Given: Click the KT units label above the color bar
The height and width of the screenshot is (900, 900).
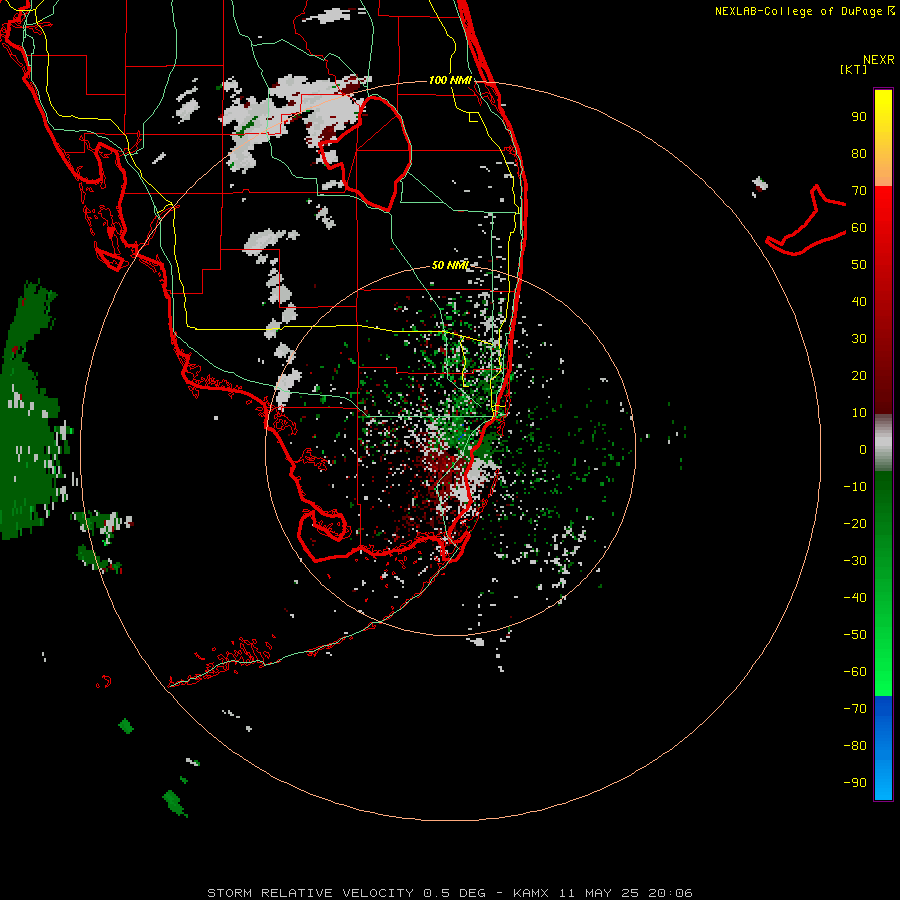Looking at the screenshot, I should coord(853,69).
